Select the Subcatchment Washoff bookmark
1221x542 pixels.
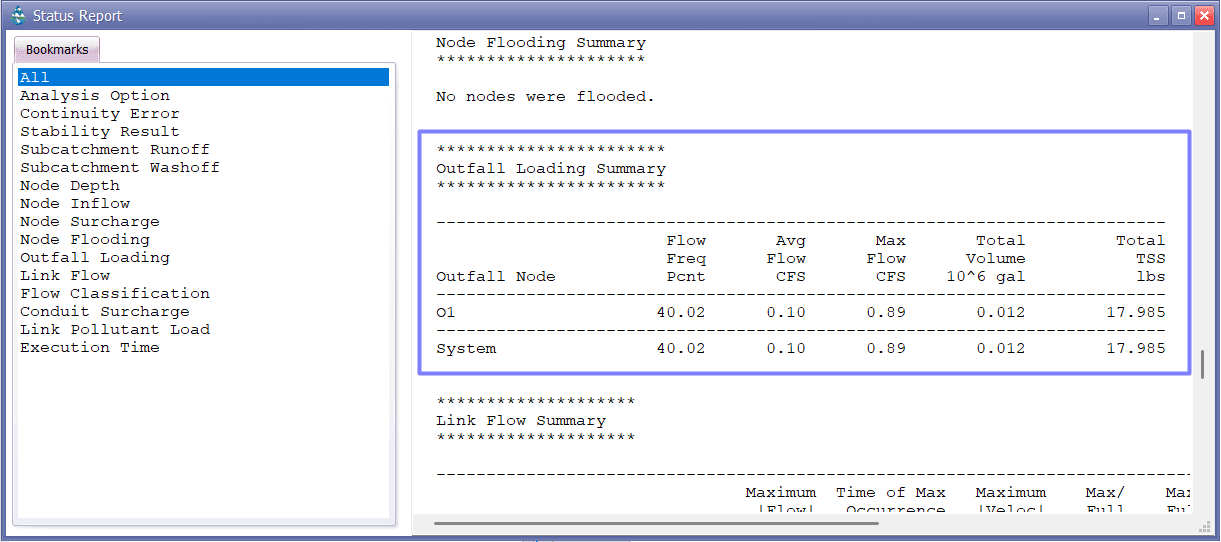click(x=120, y=167)
